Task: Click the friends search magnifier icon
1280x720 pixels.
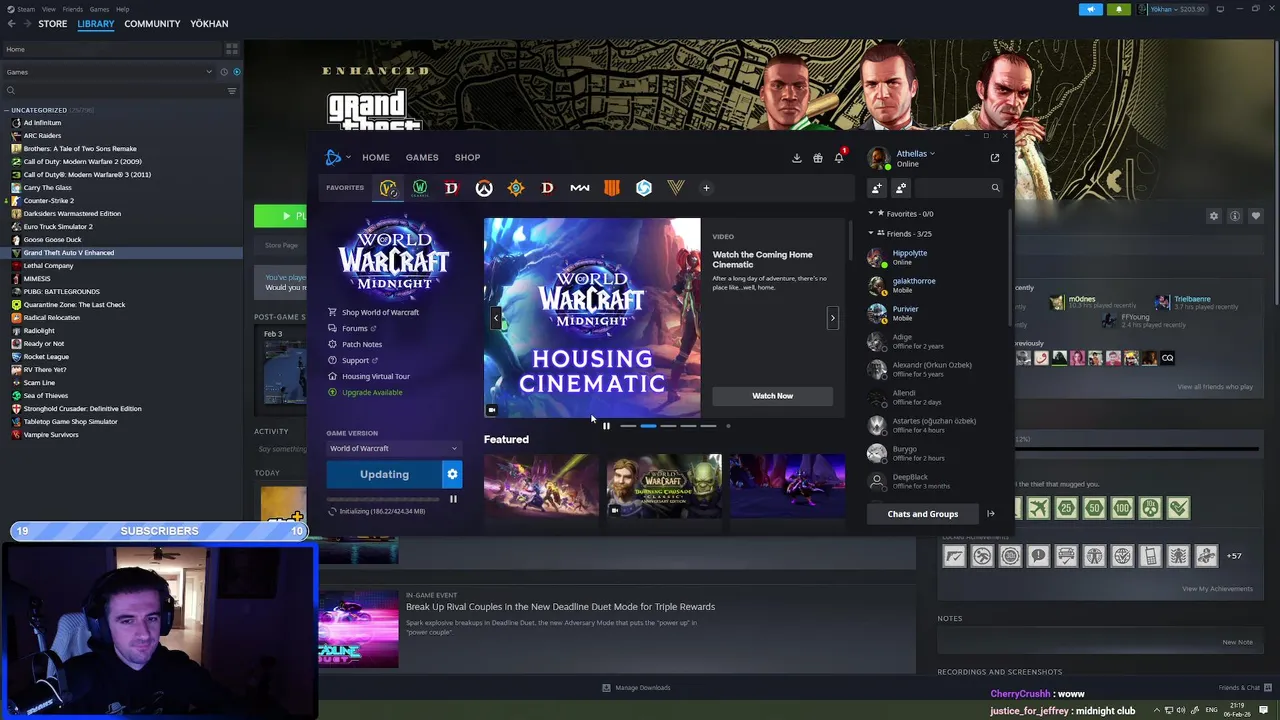Action: click(995, 188)
